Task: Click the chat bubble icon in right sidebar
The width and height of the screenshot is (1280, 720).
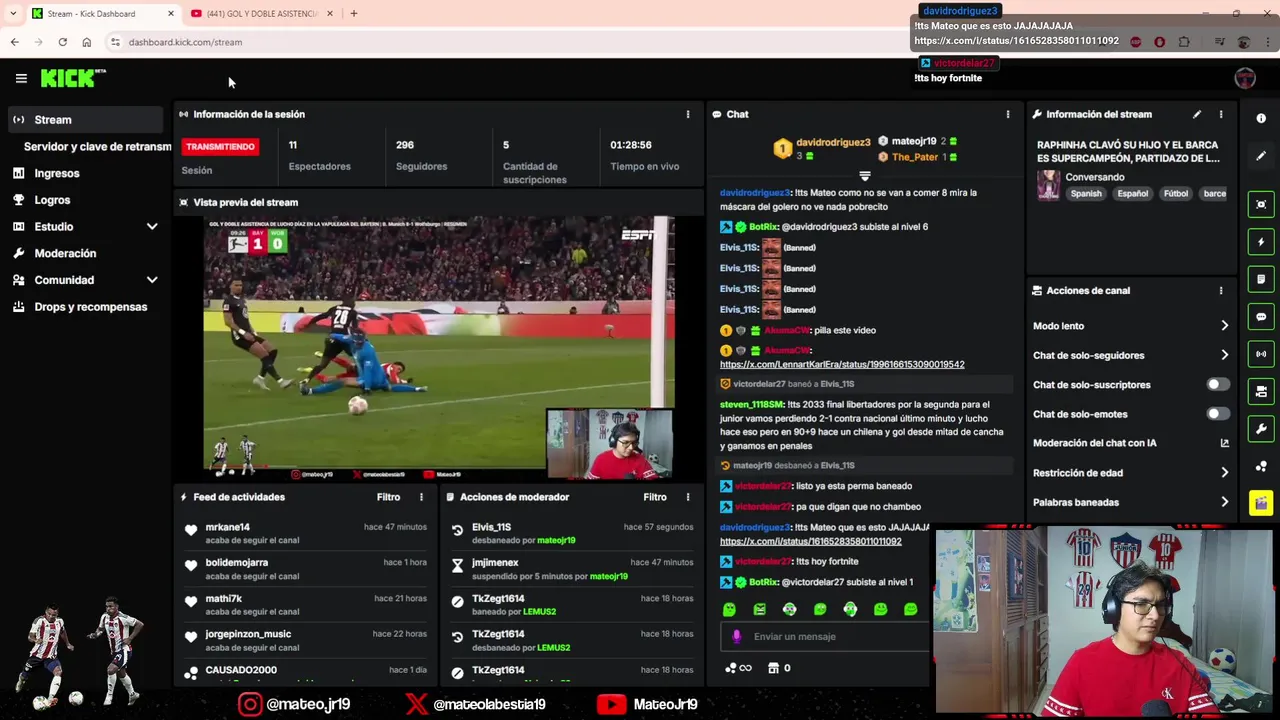Action: pyautogui.click(x=1261, y=317)
